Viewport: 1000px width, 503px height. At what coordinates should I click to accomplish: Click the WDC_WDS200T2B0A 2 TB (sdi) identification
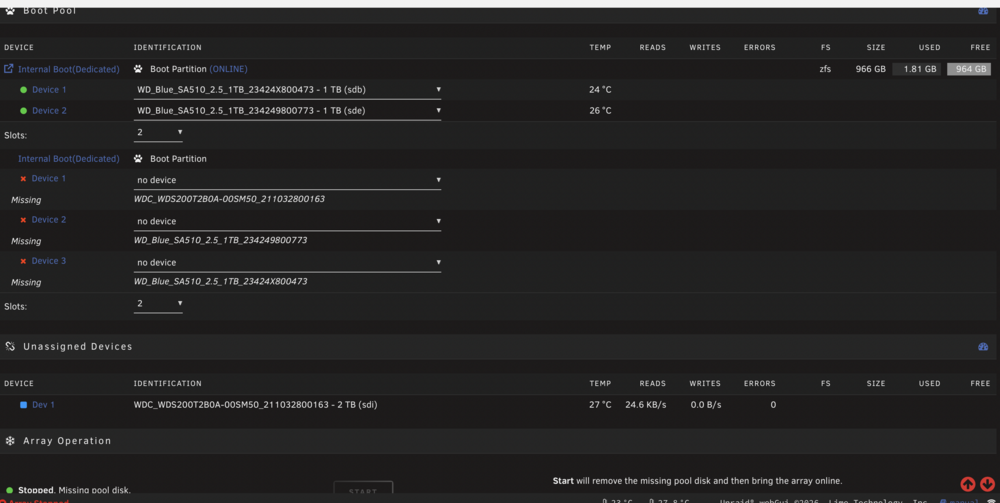point(255,405)
